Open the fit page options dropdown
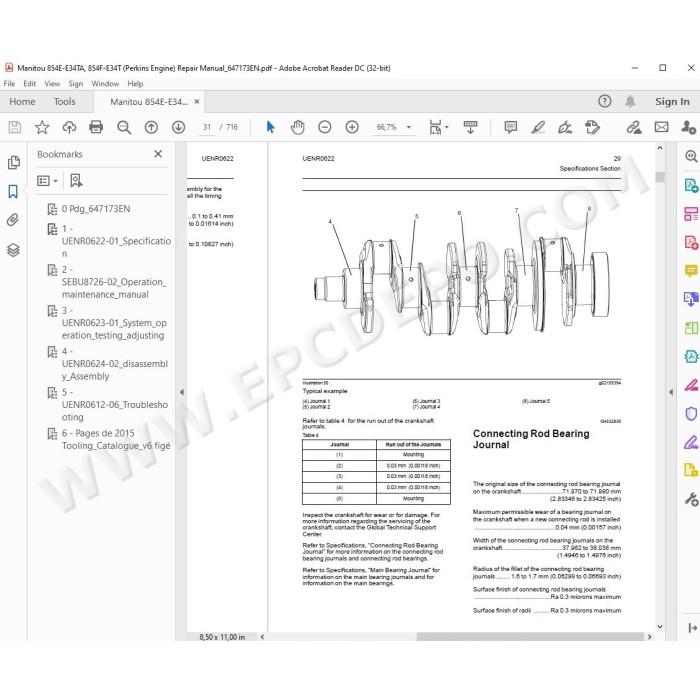700x700 pixels. click(438, 127)
